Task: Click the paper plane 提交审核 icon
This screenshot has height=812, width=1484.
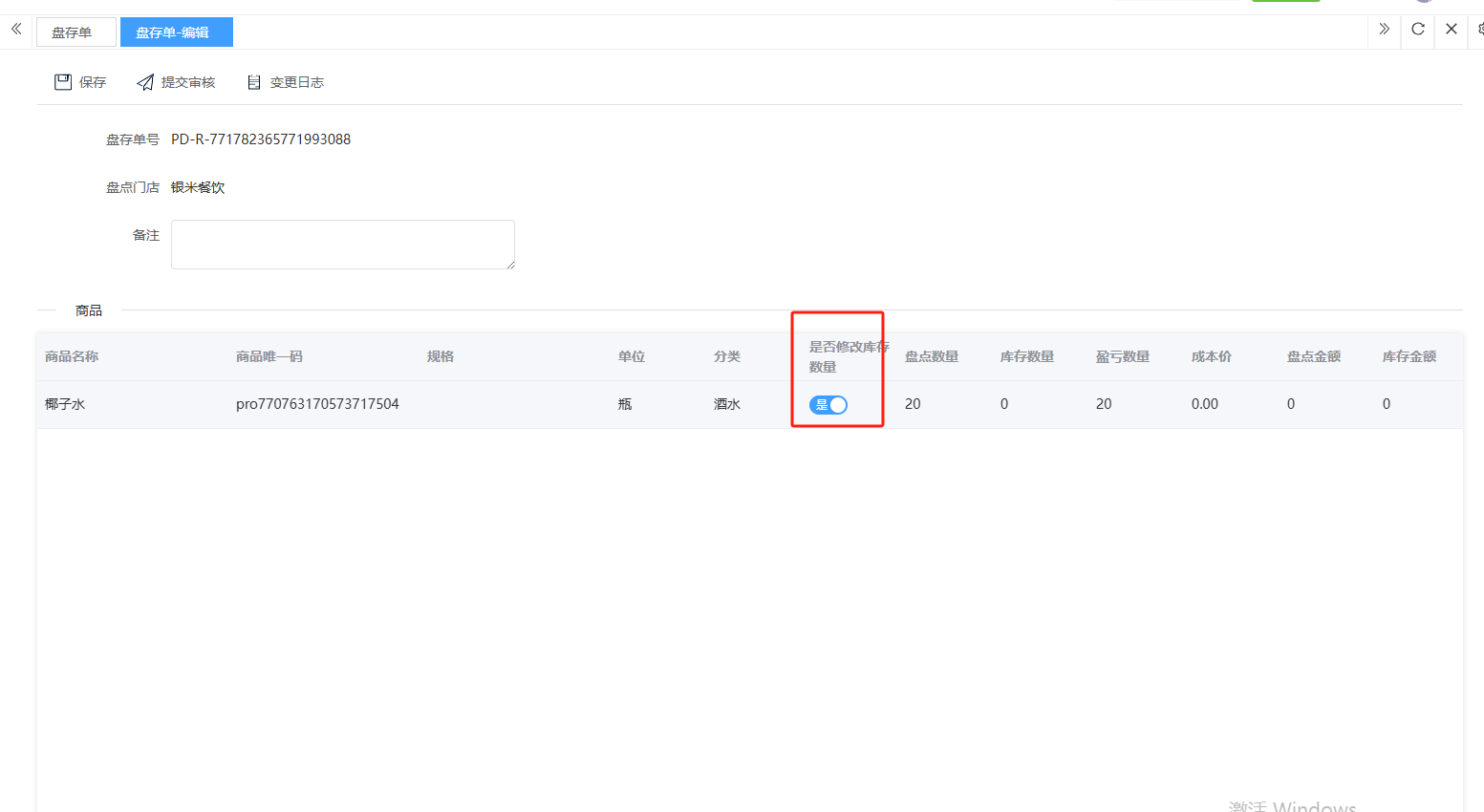Action: [x=145, y=82]
